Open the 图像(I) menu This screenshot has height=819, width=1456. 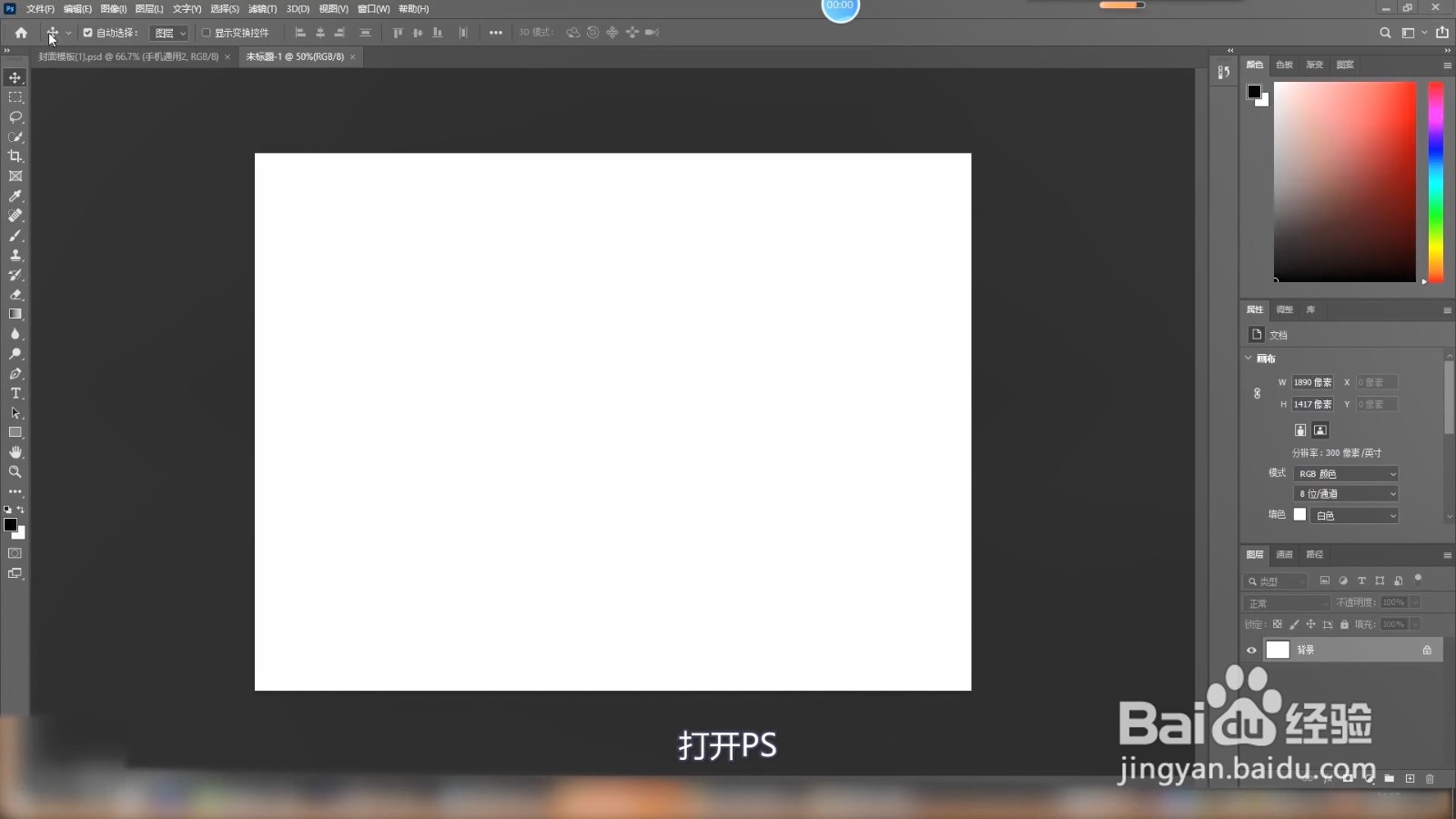[x=113, y=9]
